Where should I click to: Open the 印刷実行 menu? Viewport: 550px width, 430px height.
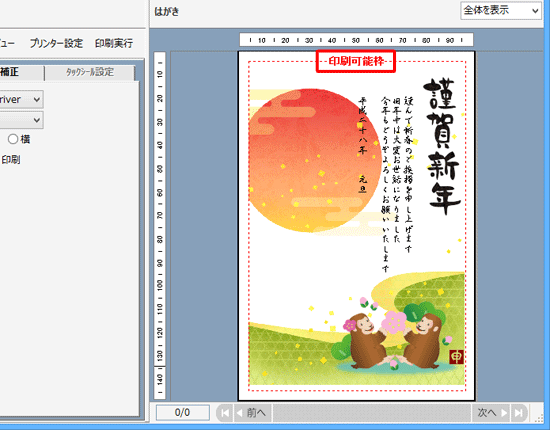tap(114, 43)
